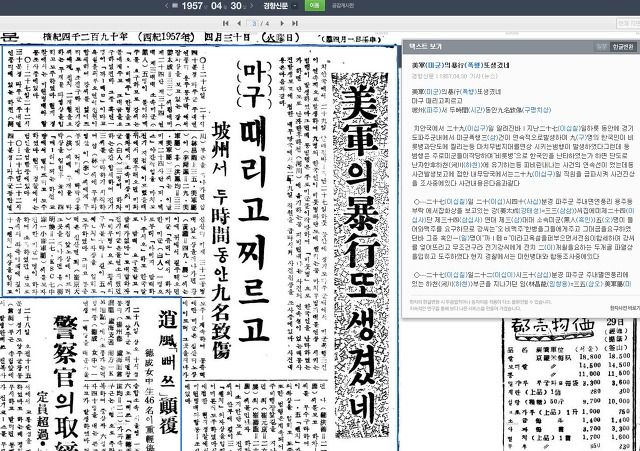
Task: Click the current page number 3 field
Action: click(x=254, y=24)
